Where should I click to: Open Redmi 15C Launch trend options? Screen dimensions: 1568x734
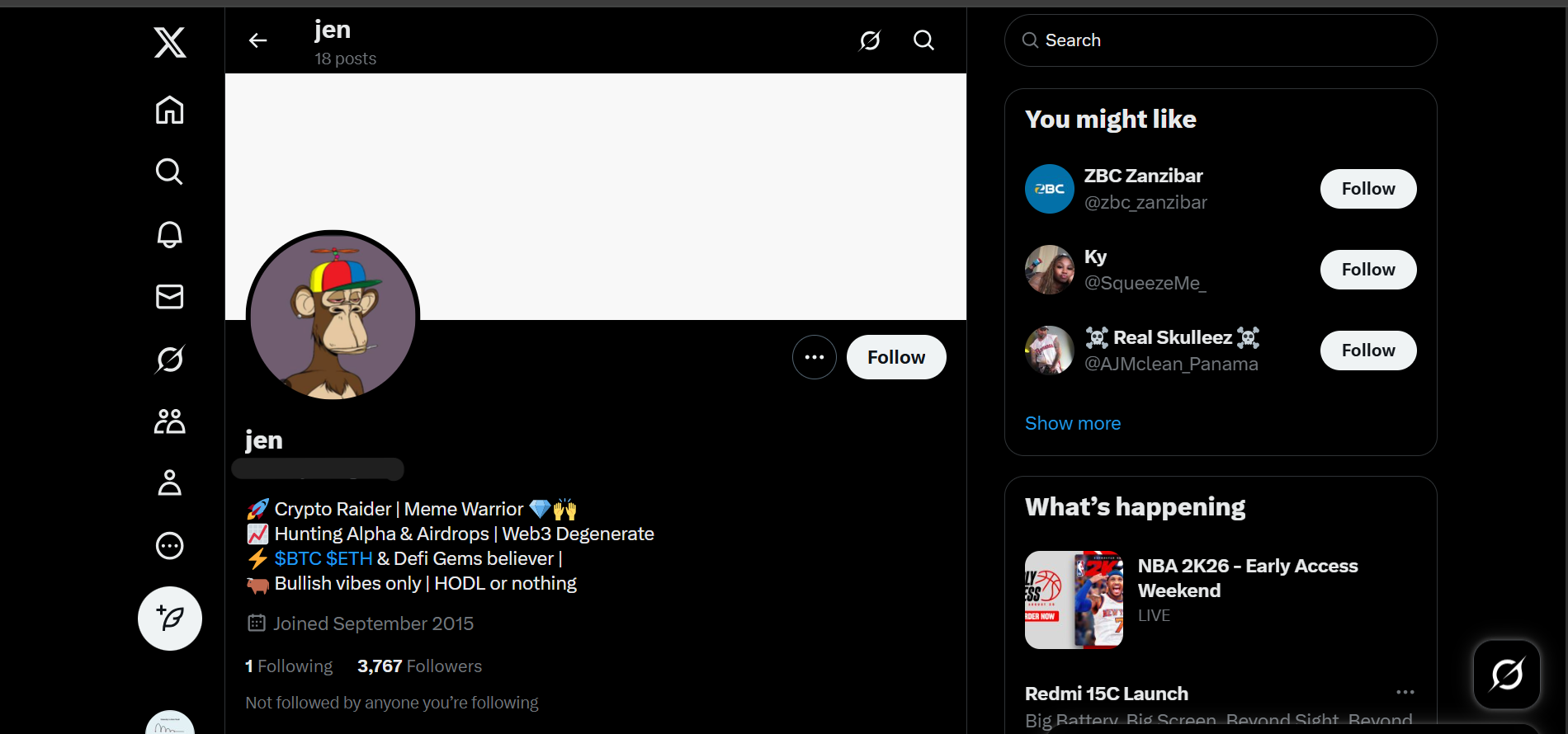tap(1405, 693)
